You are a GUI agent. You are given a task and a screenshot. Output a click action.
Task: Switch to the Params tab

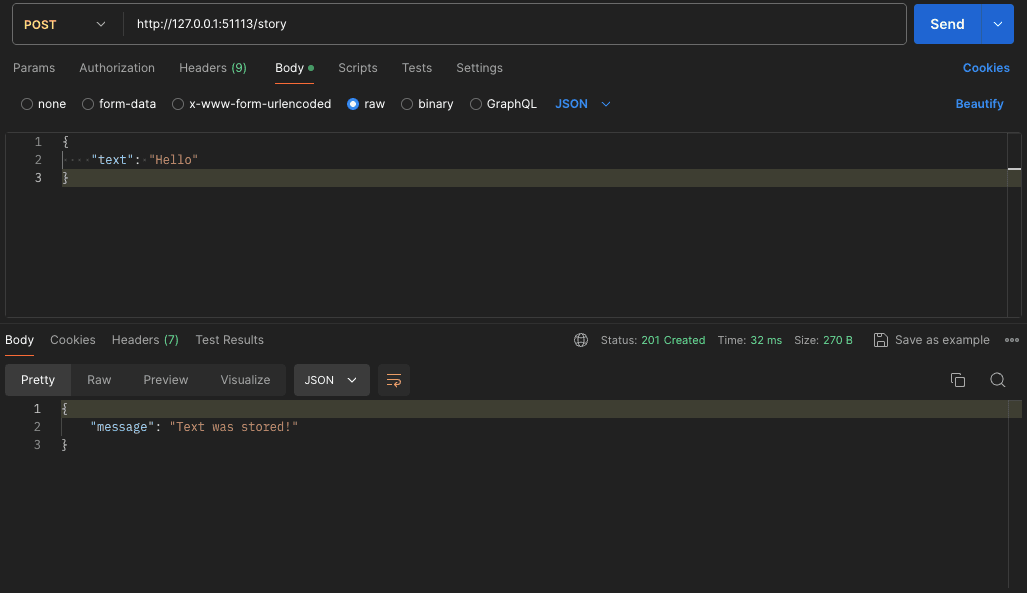pos(34,68)
